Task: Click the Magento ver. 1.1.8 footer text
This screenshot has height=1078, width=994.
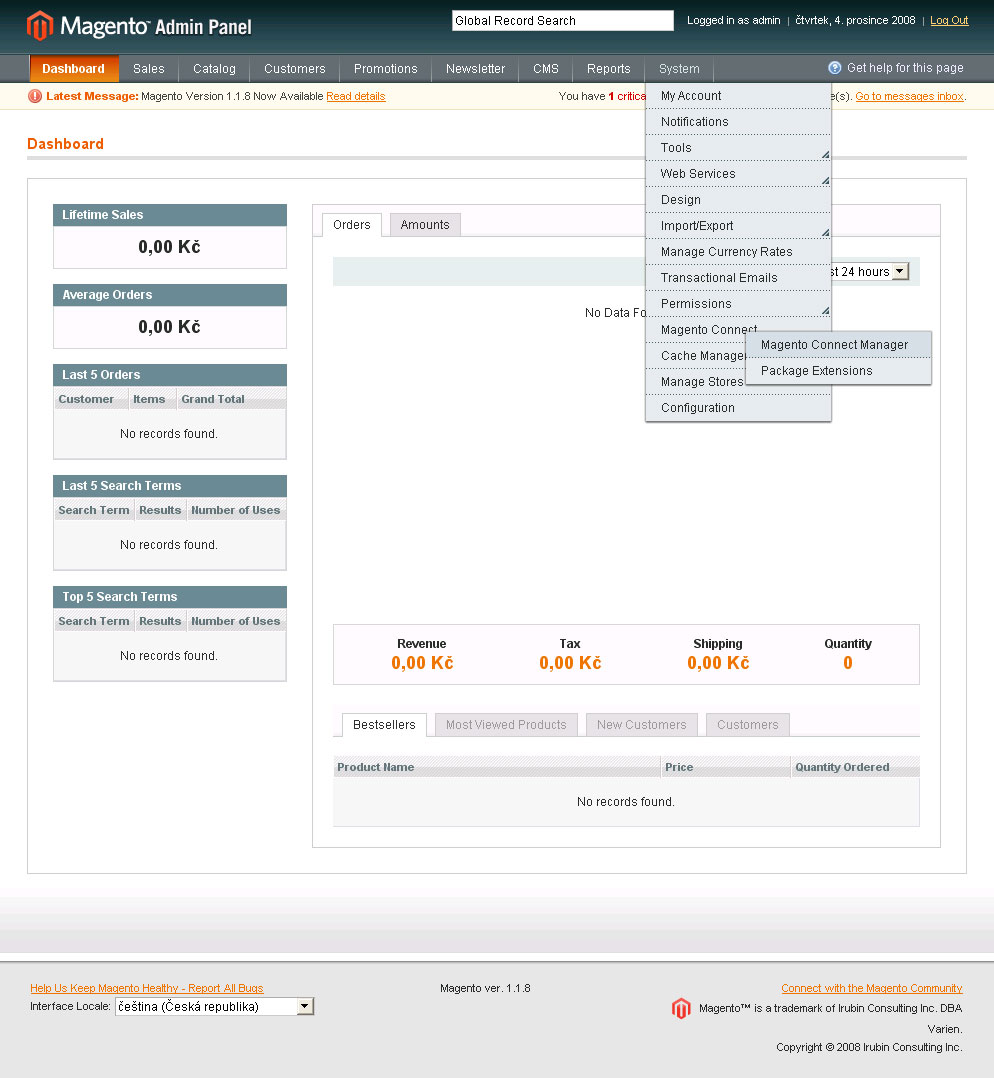Action: pyautogui.click(x=485, y=988)
